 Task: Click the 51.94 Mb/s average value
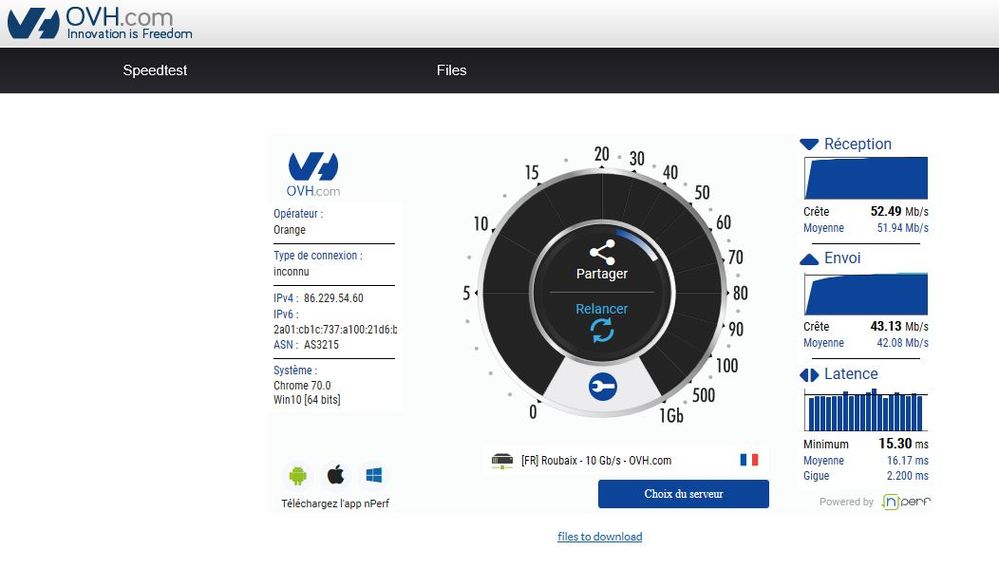point(902,227)
